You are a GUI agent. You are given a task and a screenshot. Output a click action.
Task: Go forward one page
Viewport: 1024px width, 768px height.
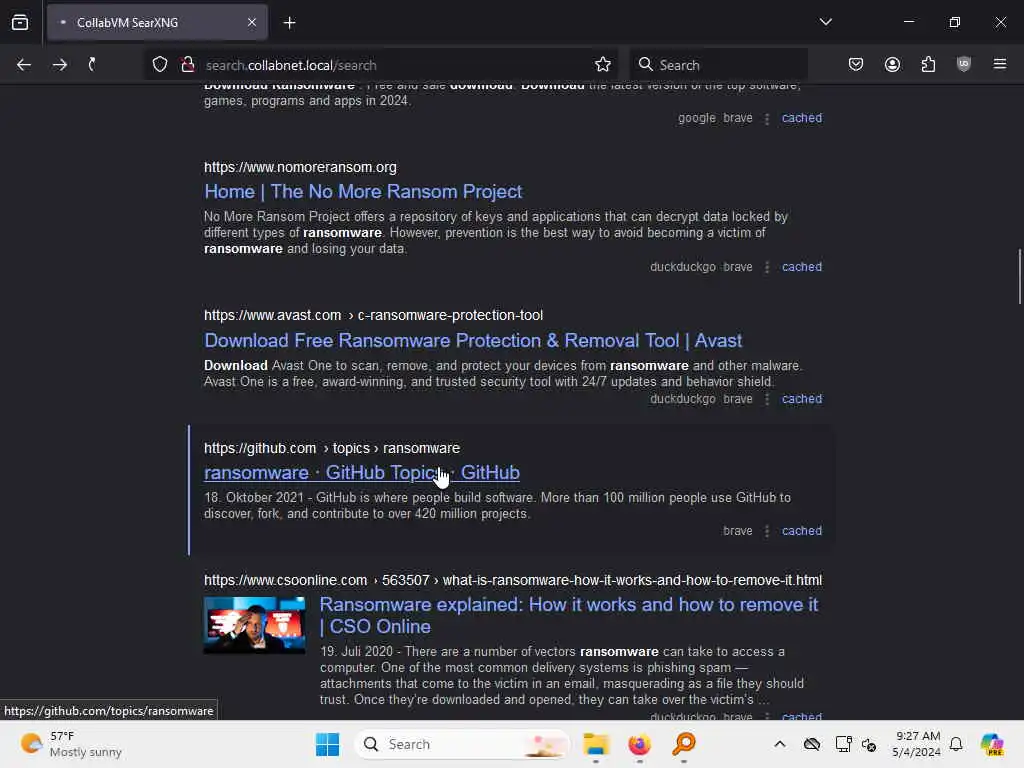click(59, 65)
